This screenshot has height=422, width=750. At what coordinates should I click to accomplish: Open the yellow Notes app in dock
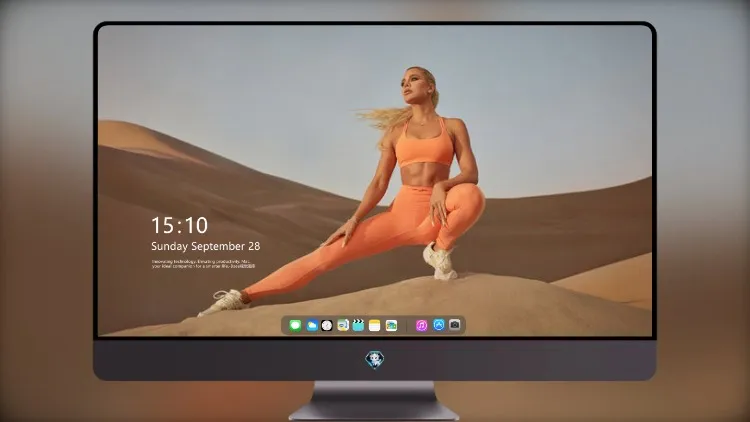[x=375, y=326]
